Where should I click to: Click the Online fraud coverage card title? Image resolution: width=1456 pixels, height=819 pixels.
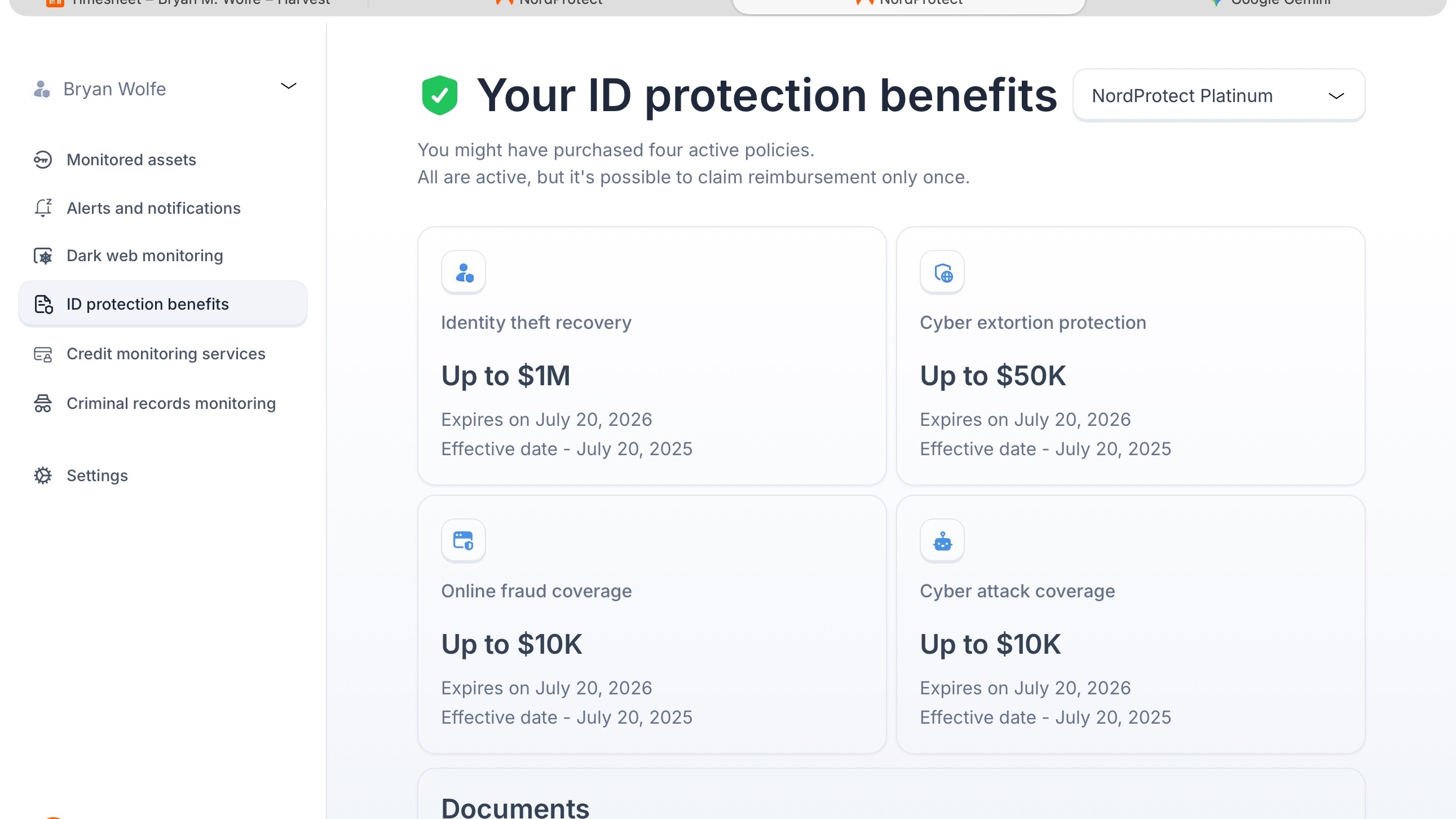pyautogui.click(x=536, y=591)
